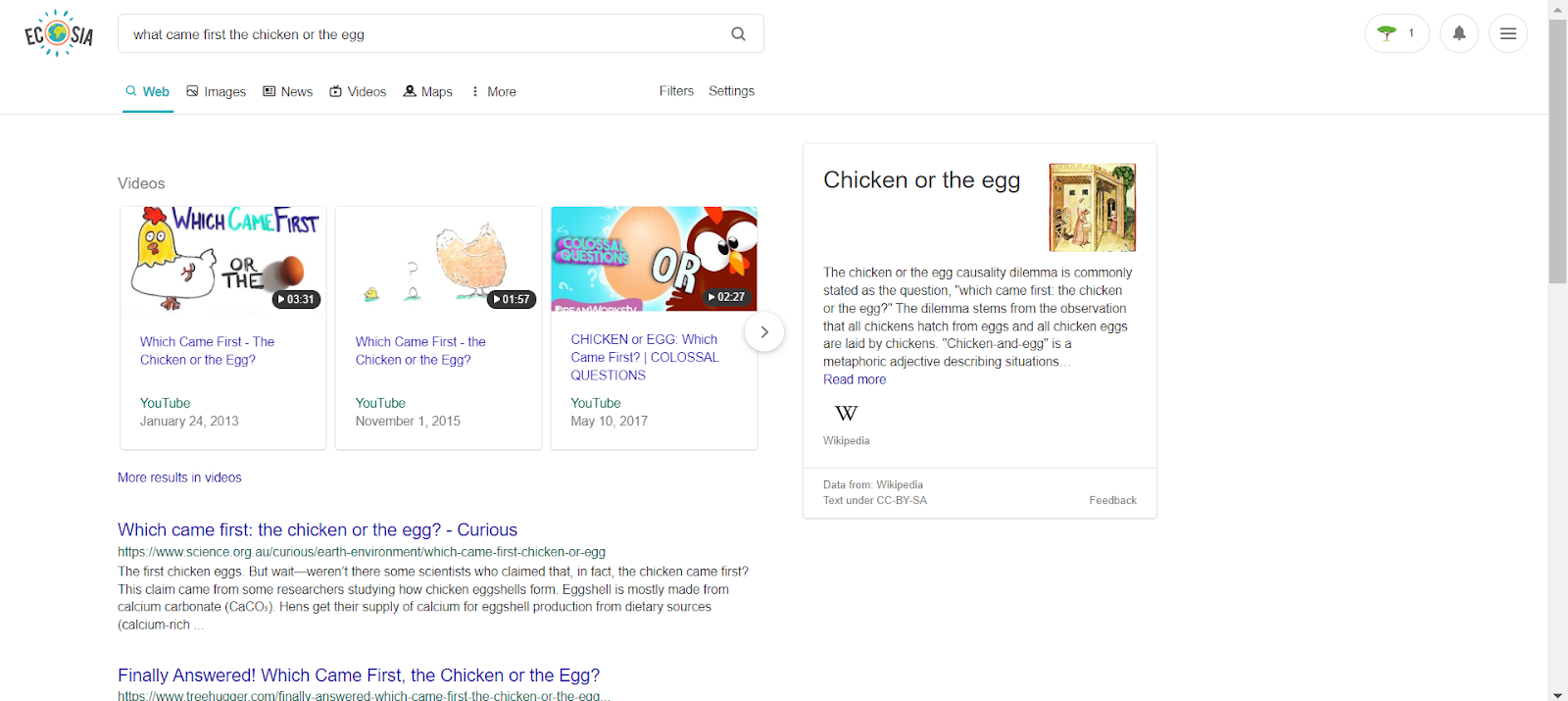Viewport: 1568px width, 701px height.
Task: Click the search magnifier icon
Action: click(x=738, y=34)
